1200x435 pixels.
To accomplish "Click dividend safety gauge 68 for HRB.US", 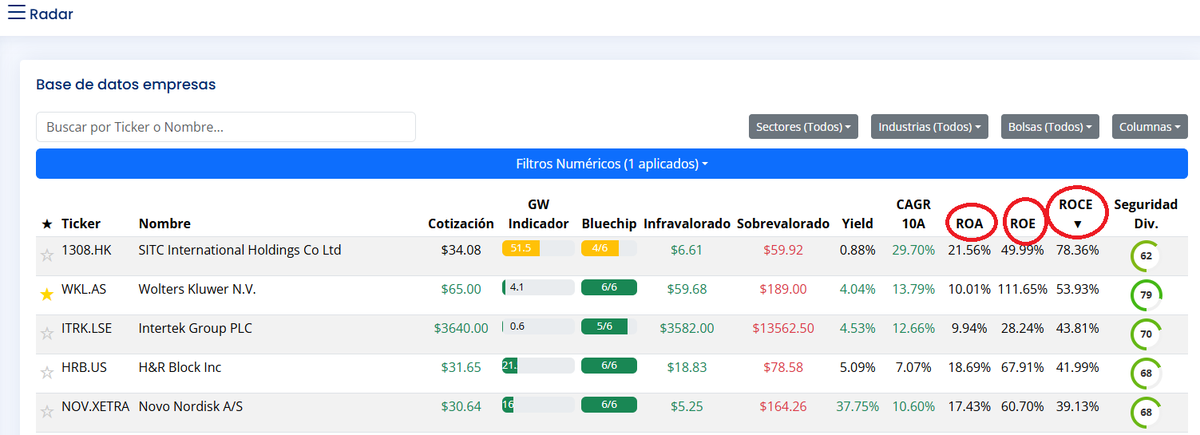I will (x=1145, y=373).
